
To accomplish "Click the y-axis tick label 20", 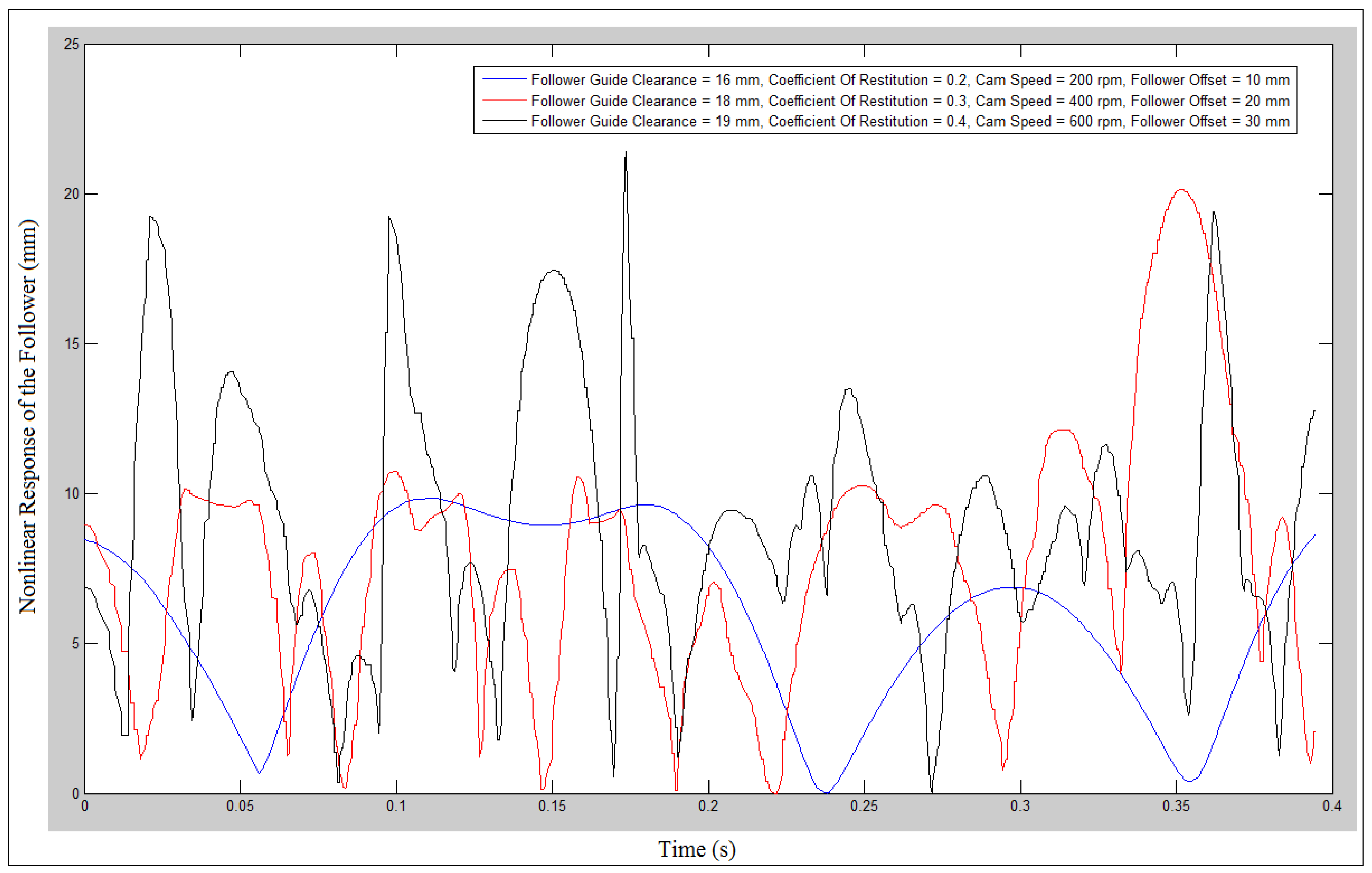I will click(72, 194).
